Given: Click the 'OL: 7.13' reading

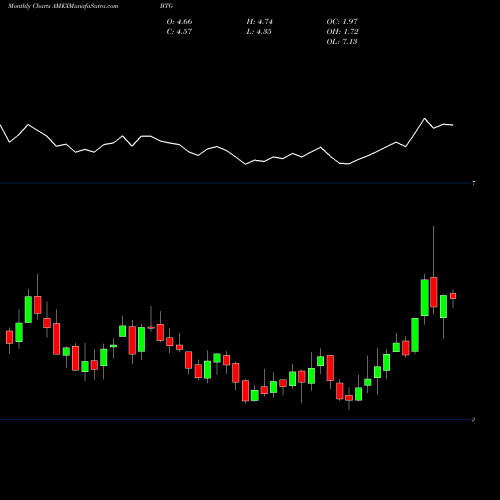Looking at the screenshot, I should pos(342,42).
